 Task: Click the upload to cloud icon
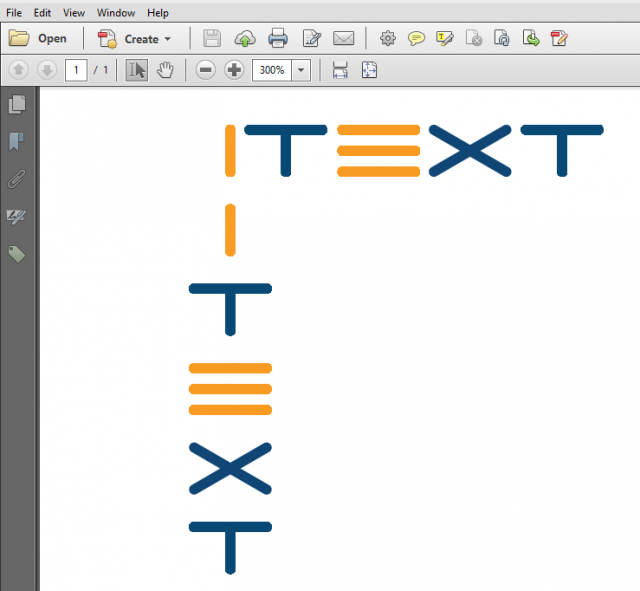coord(244,39)
